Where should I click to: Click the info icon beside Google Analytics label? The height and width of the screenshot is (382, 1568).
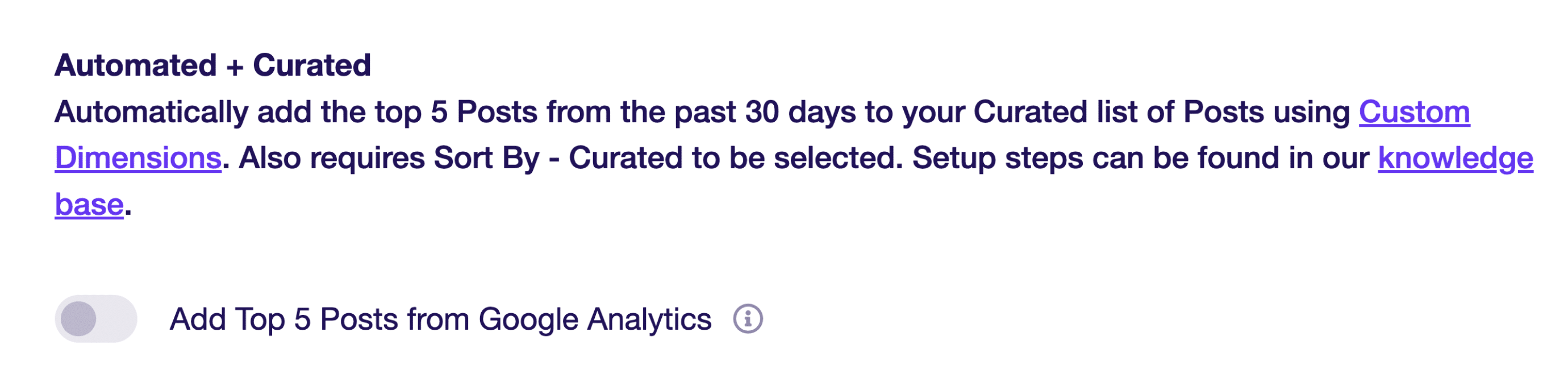pos(748,319)
